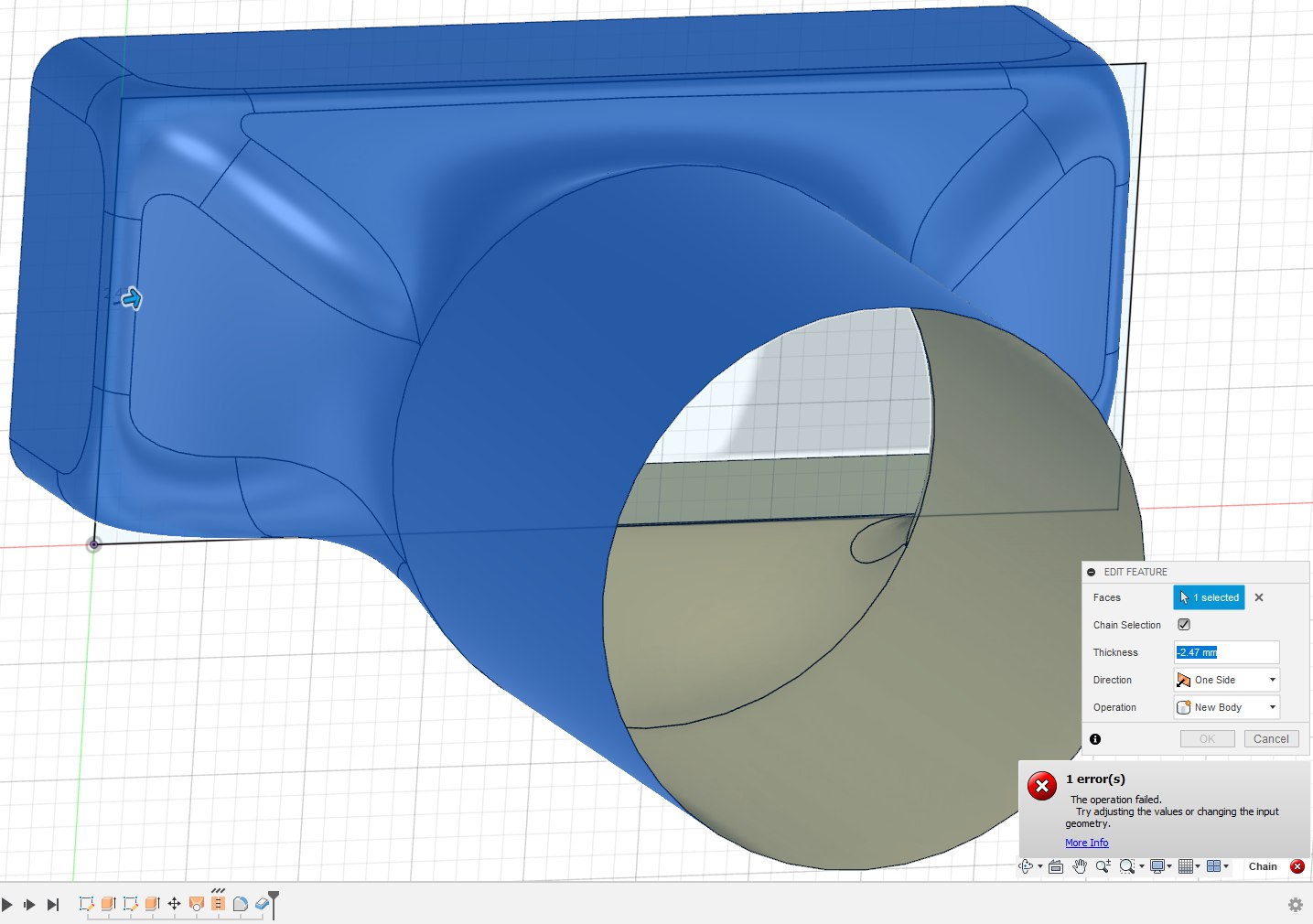Click the info icon in Edit Feature
Screen dimensions: 1313x924
tap(1095, 739)
